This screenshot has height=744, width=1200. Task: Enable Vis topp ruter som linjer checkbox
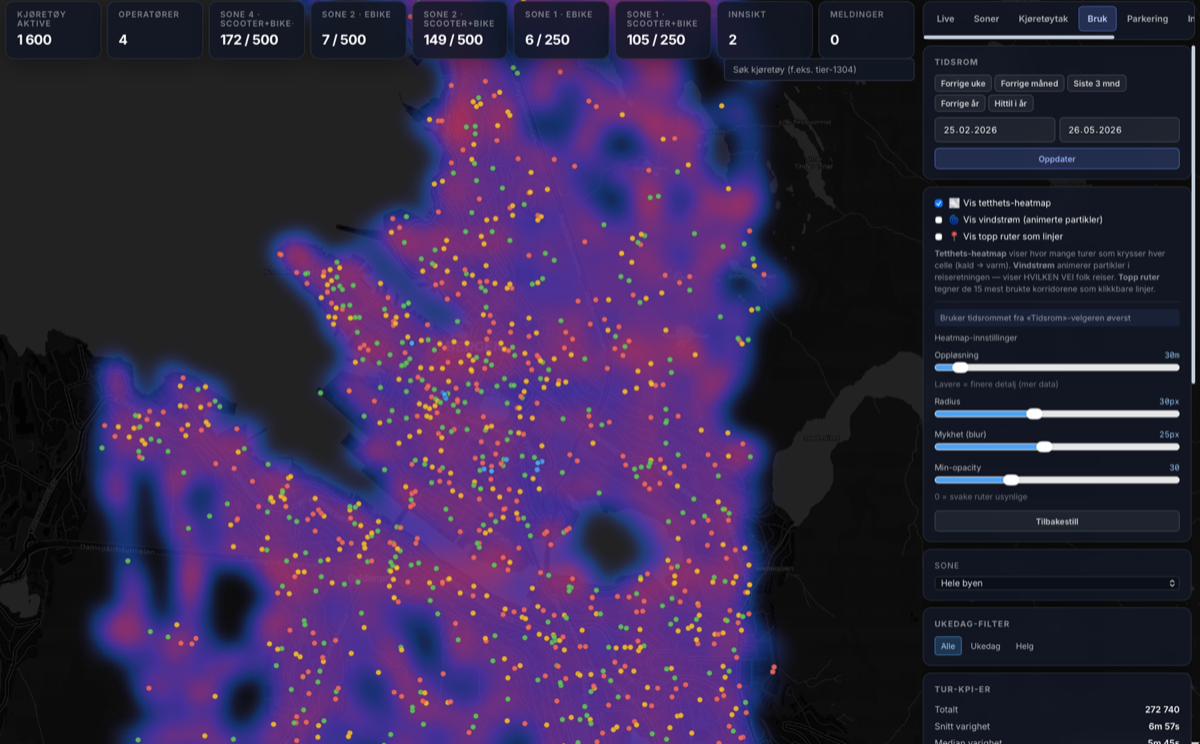click(x=939, y=237)
